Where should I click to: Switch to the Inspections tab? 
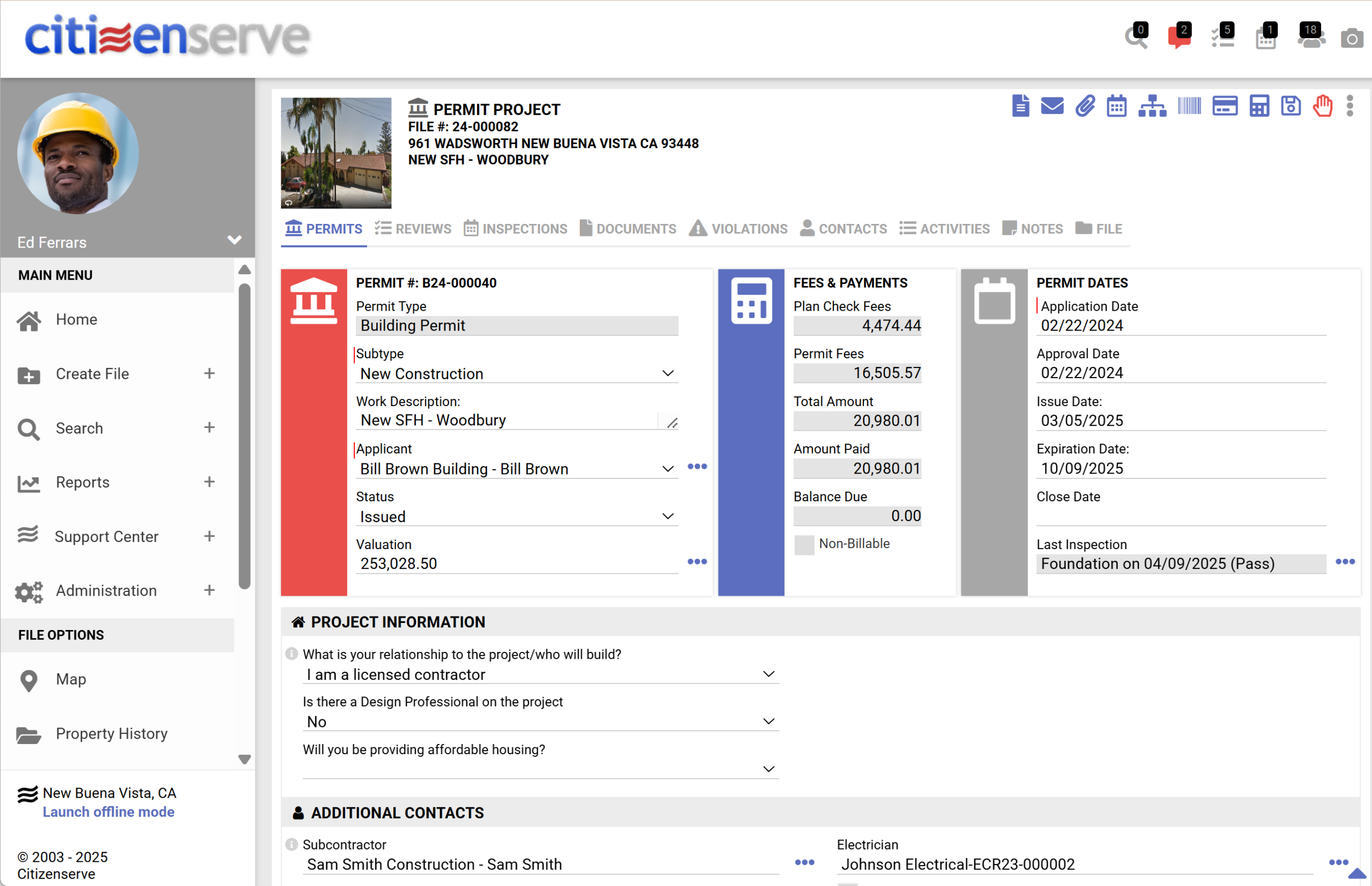[x=516, y=229]
